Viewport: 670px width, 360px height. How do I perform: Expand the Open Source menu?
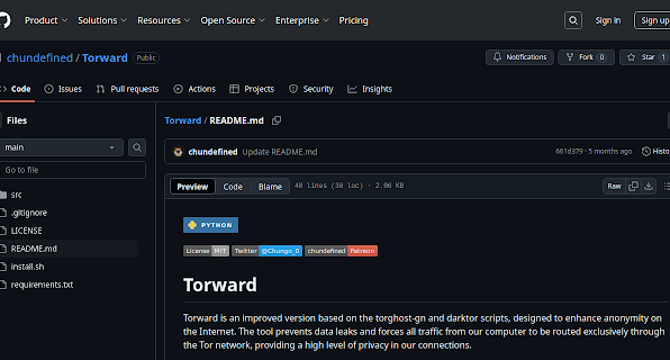233,20
